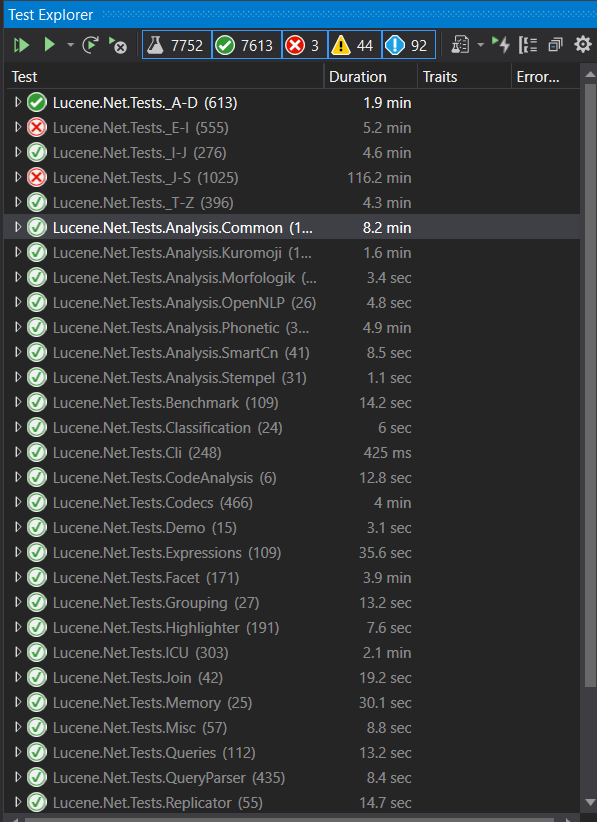Screen dimensions: 597x822
Task: Select Lucene.Net.Tests.Analysis.Stempel row
Action: click(x=292, y=377)
